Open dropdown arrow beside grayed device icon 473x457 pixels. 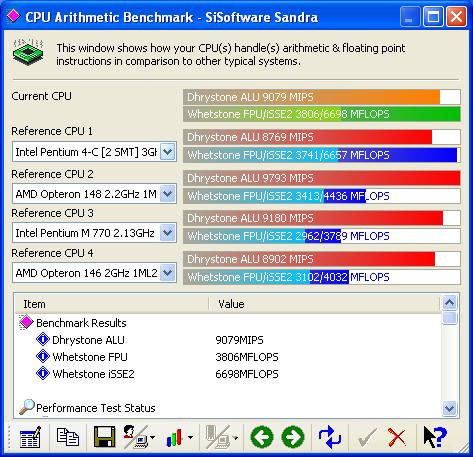click(x=235, y=437)
